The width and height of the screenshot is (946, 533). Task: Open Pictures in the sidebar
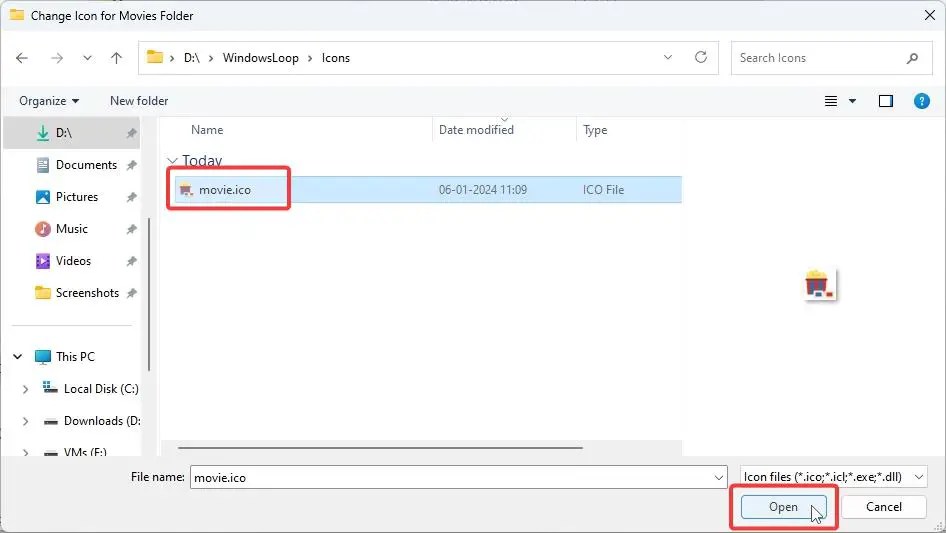coord(77,197)
